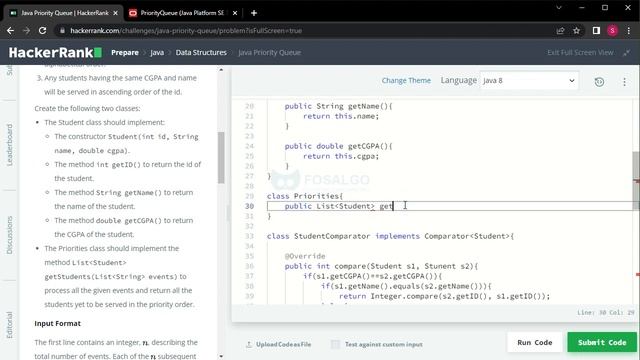Close the PriorityQueue Java Platform tab

pos(235,13)
